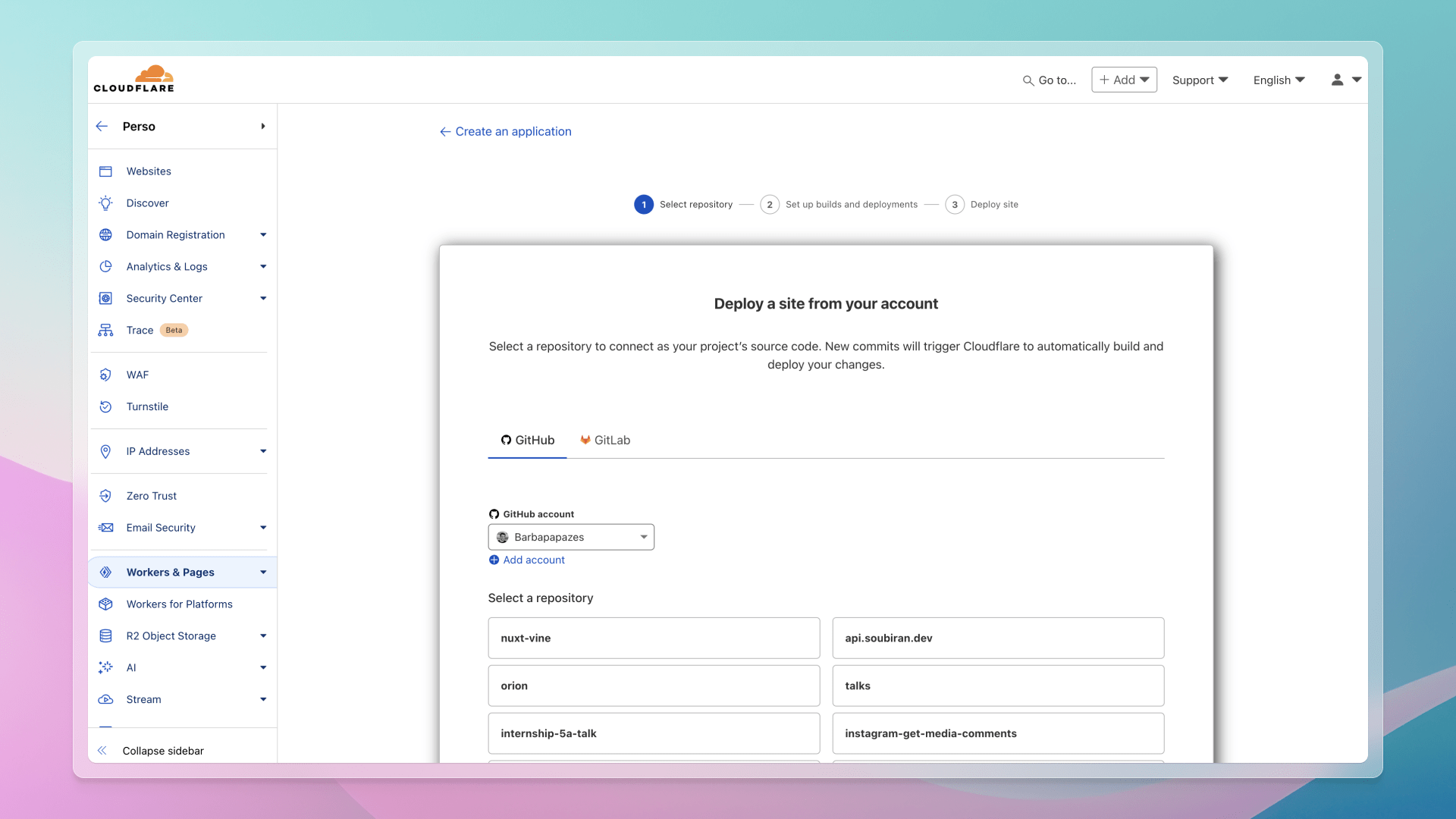This screenshot has width=1456, height=819.
Task: Select the orion repository
Action: [654, 686]
